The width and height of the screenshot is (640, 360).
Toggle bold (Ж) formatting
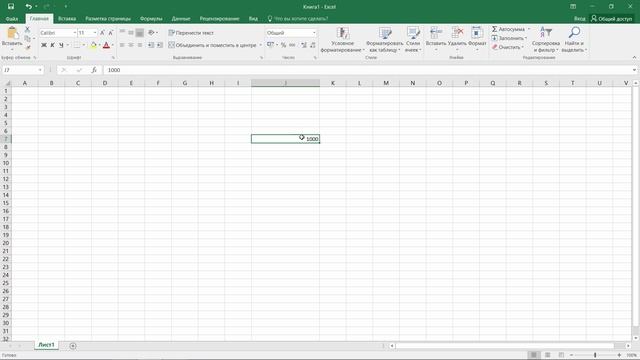44,45
